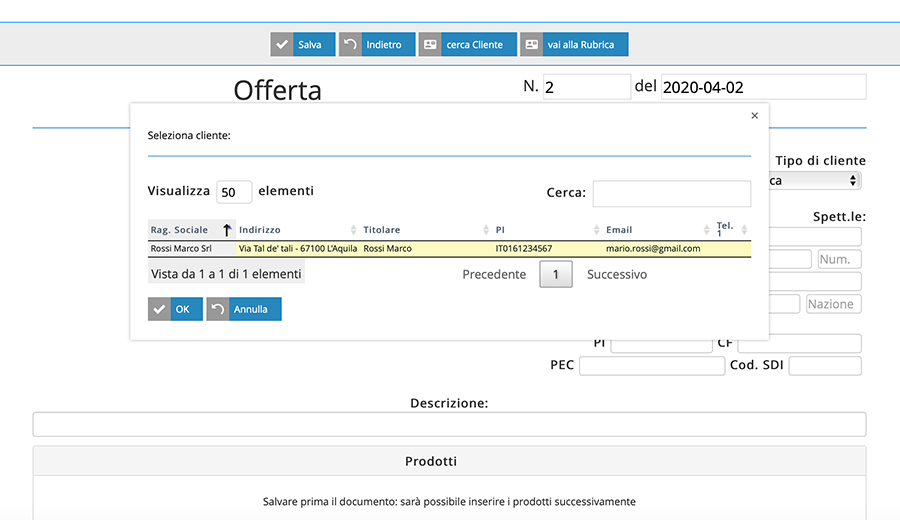Go to the Successivo page
The width and height of the screenshot is (900, 520).
616,274
